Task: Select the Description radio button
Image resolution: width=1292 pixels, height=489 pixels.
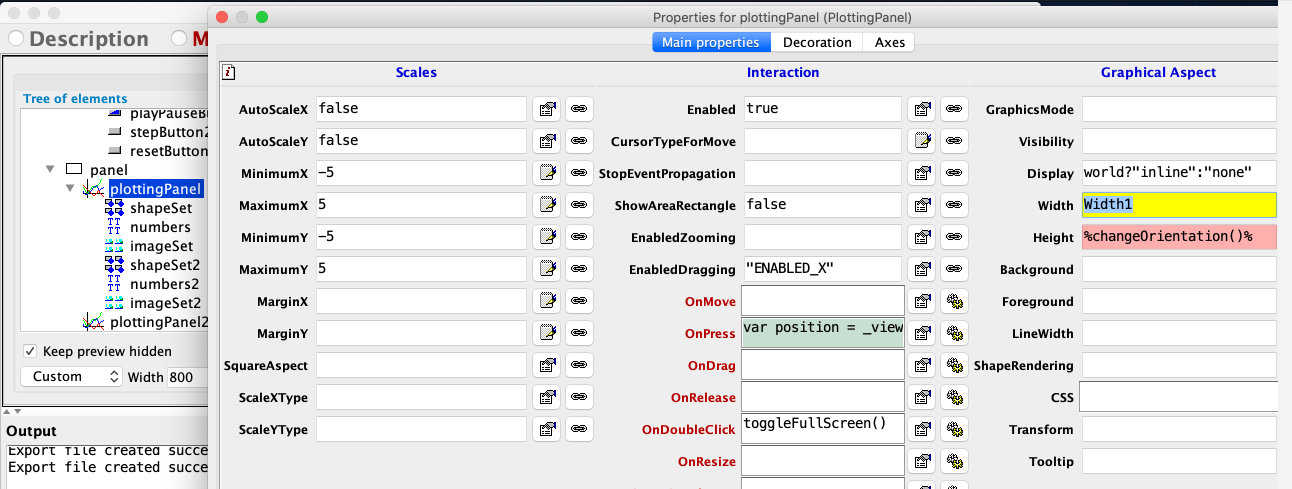Action: click(x=17, y=39)
